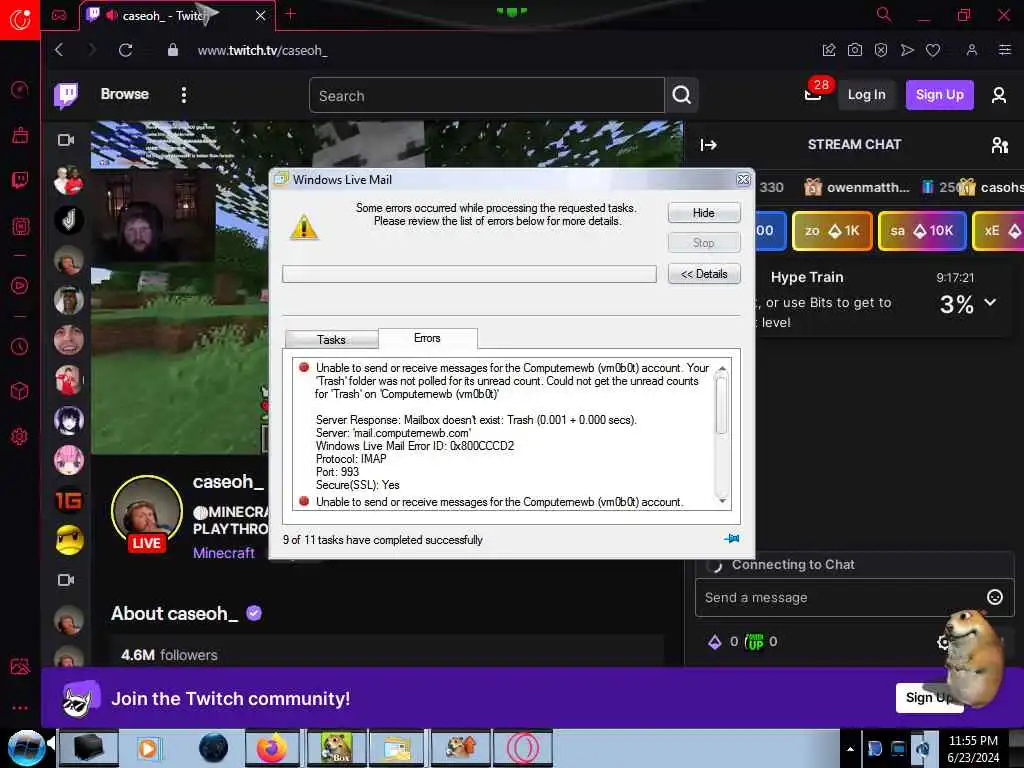Screen dimensions: 1024x768
Task: Open the Browse page
Action: point(125,94)
